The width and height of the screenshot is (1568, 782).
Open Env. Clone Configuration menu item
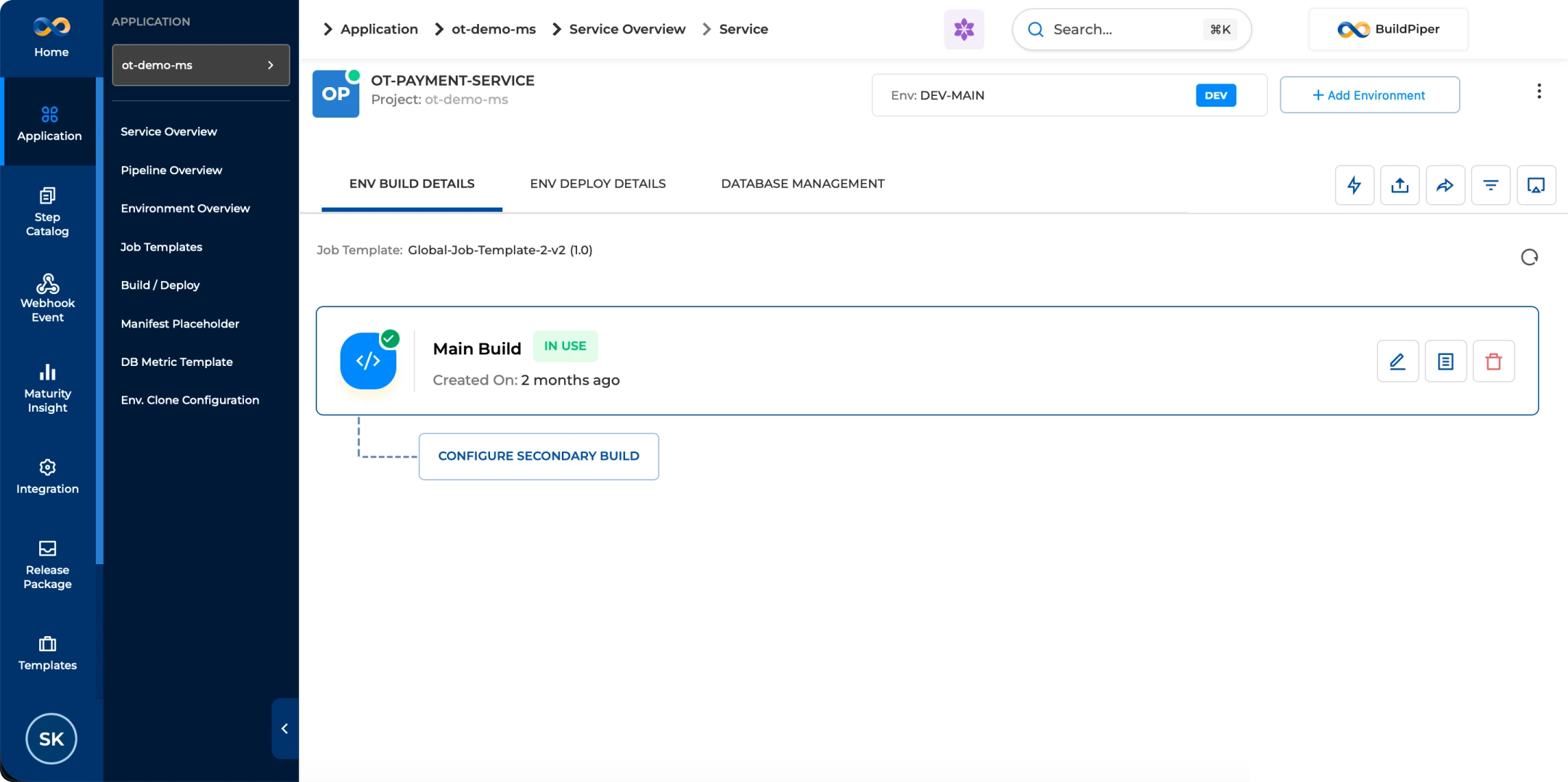189,400
